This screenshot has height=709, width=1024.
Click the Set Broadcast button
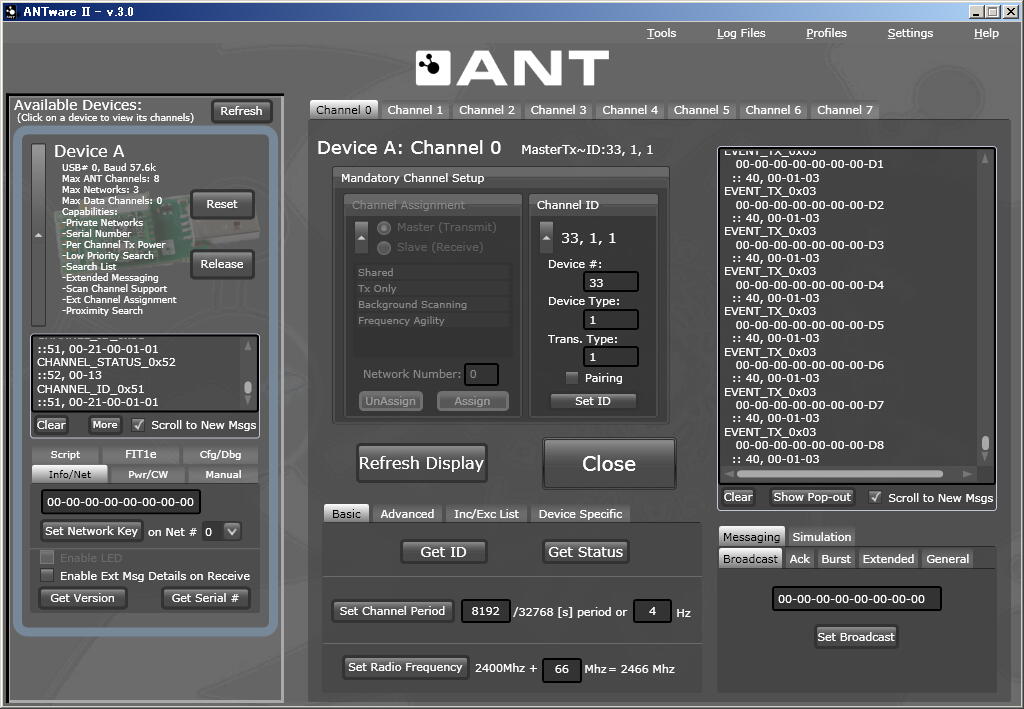856,637
